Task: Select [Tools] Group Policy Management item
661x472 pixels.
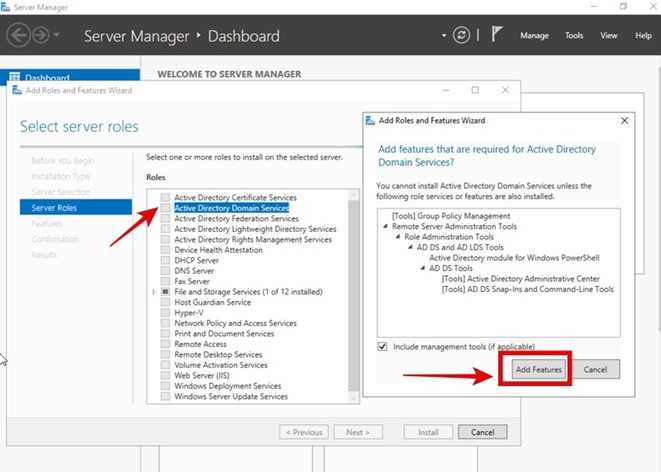Action: tap(451, 216)
